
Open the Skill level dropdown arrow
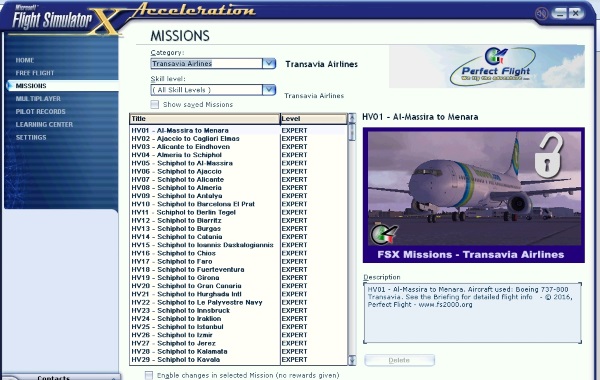(x=269, y=90)
